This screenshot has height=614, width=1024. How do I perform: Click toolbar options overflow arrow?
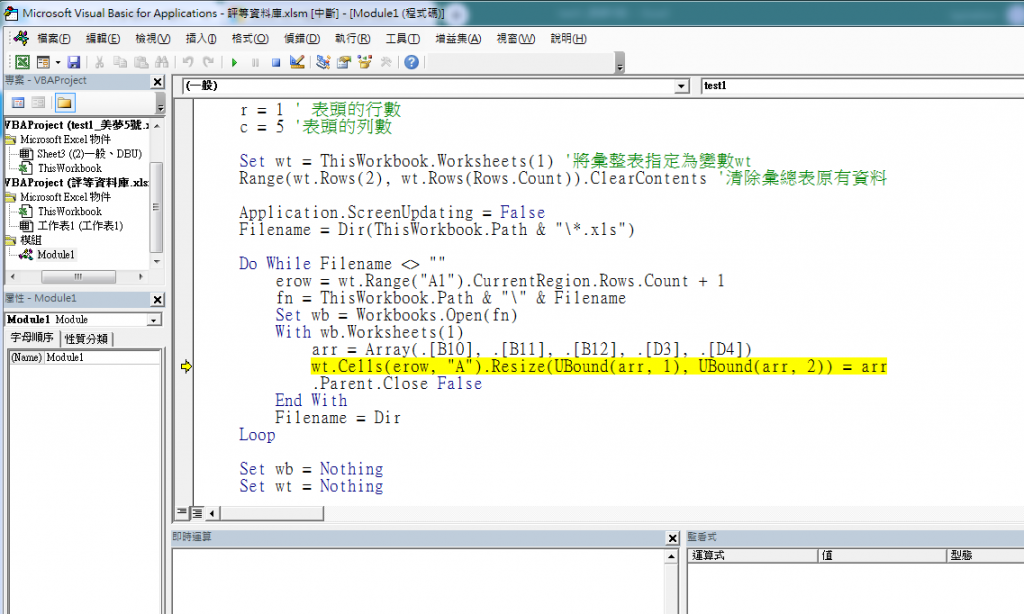[620, 63]
